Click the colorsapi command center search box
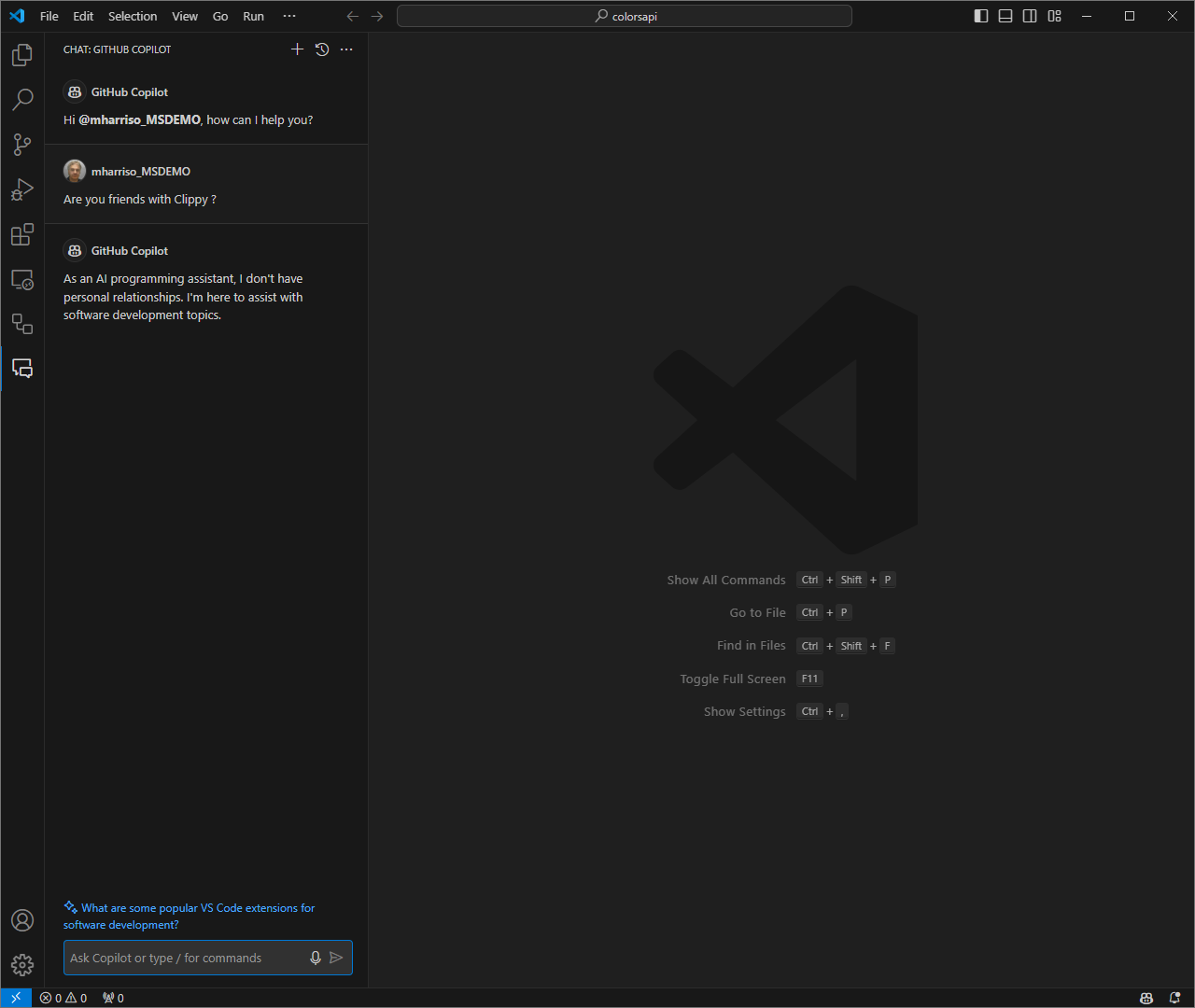The height and width of the screenshot is (1008, 1195). click(x=625, y=16)
